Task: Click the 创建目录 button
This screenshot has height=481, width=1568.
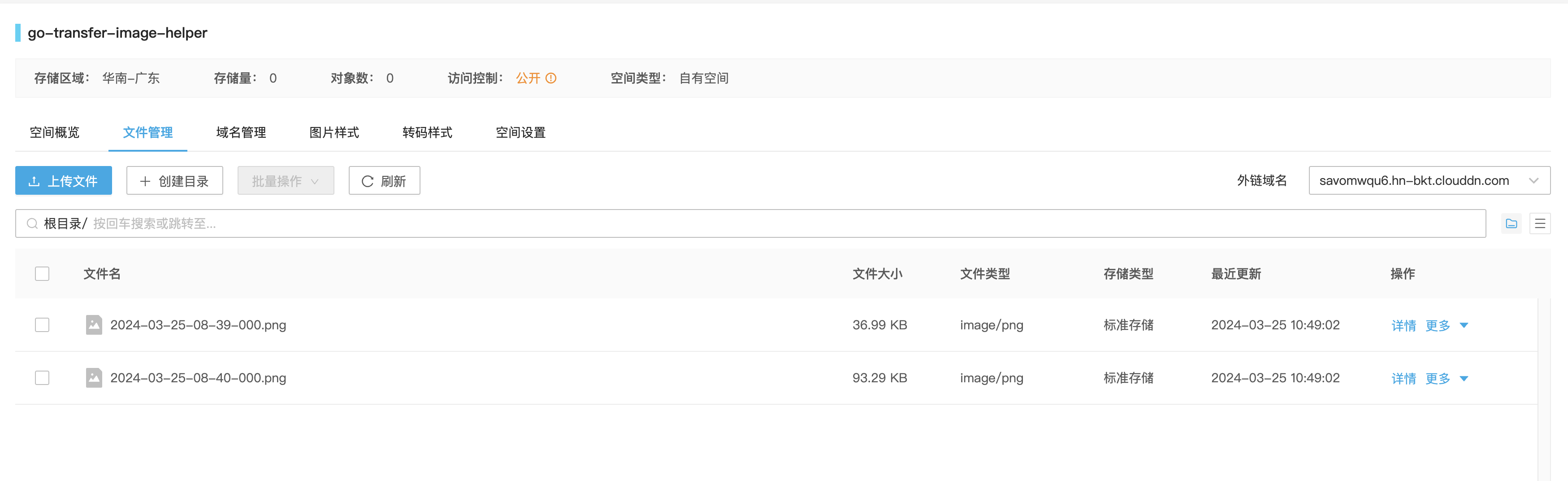Action: click(x=175, y=180)
